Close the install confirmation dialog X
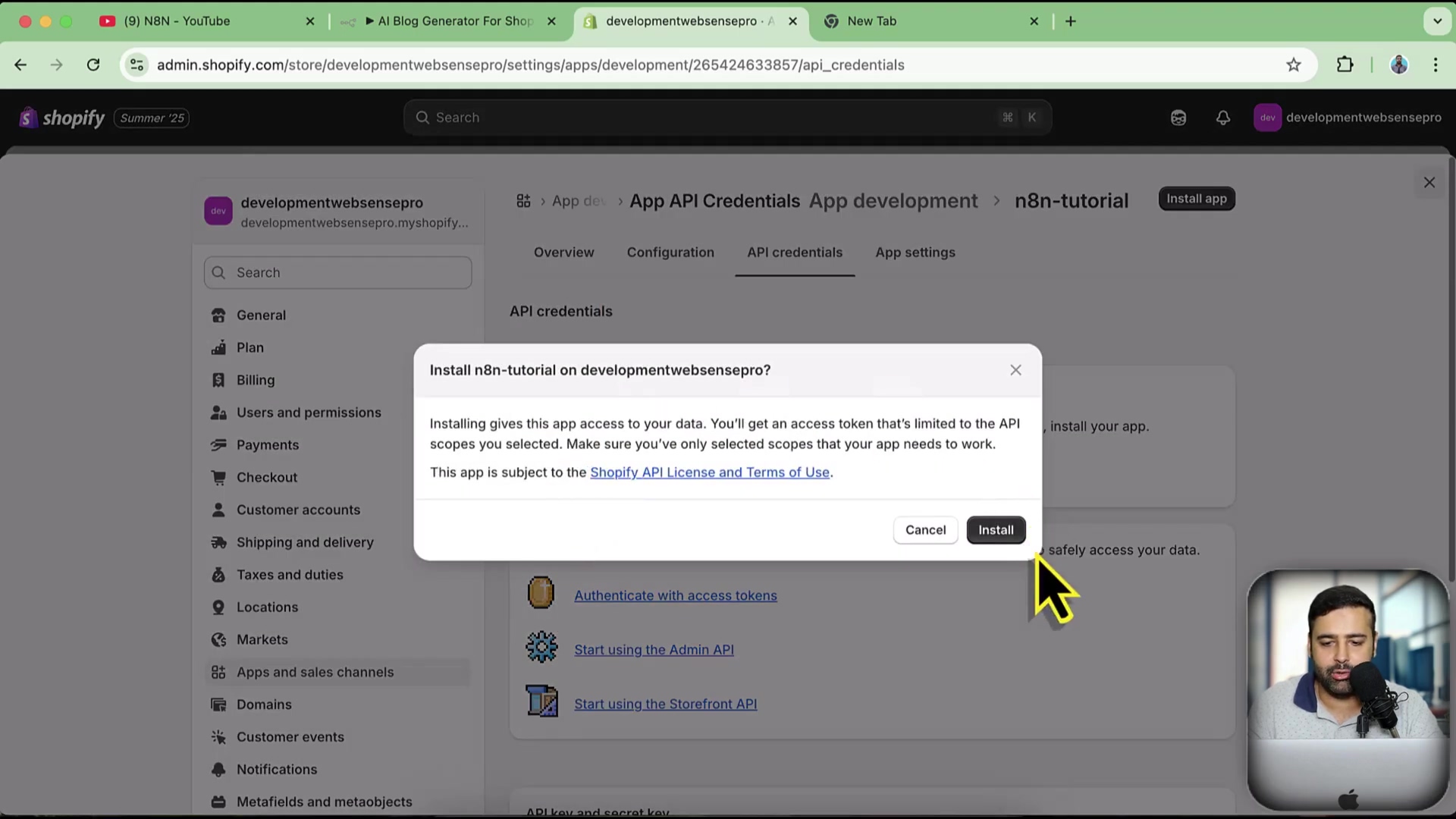The width and height of the screenshot is (1456, 819). pyautogui.click(x=1015, y=370)
